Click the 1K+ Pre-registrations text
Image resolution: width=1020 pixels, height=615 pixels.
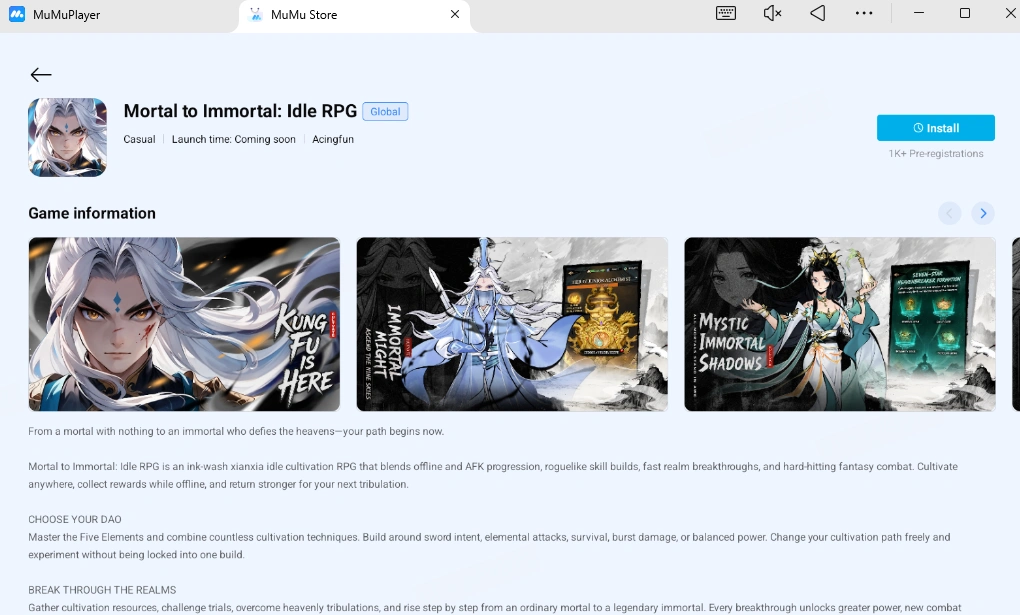(x=935, y=154)
